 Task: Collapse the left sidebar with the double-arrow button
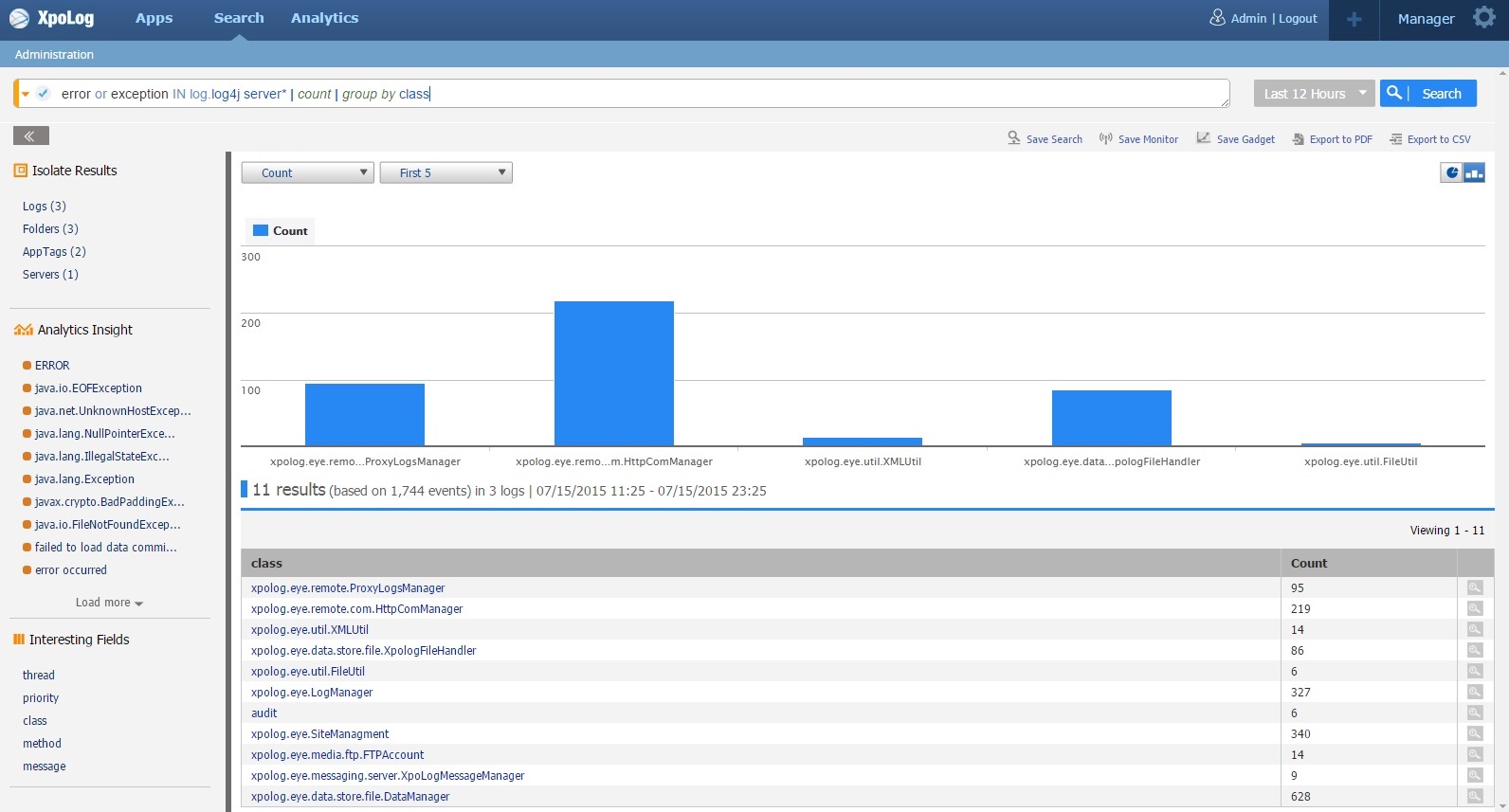[30, 135]
